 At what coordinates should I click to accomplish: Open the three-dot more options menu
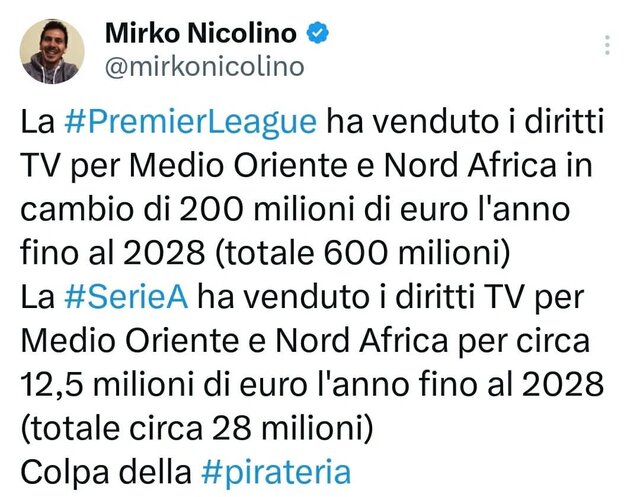pos(607,45)
